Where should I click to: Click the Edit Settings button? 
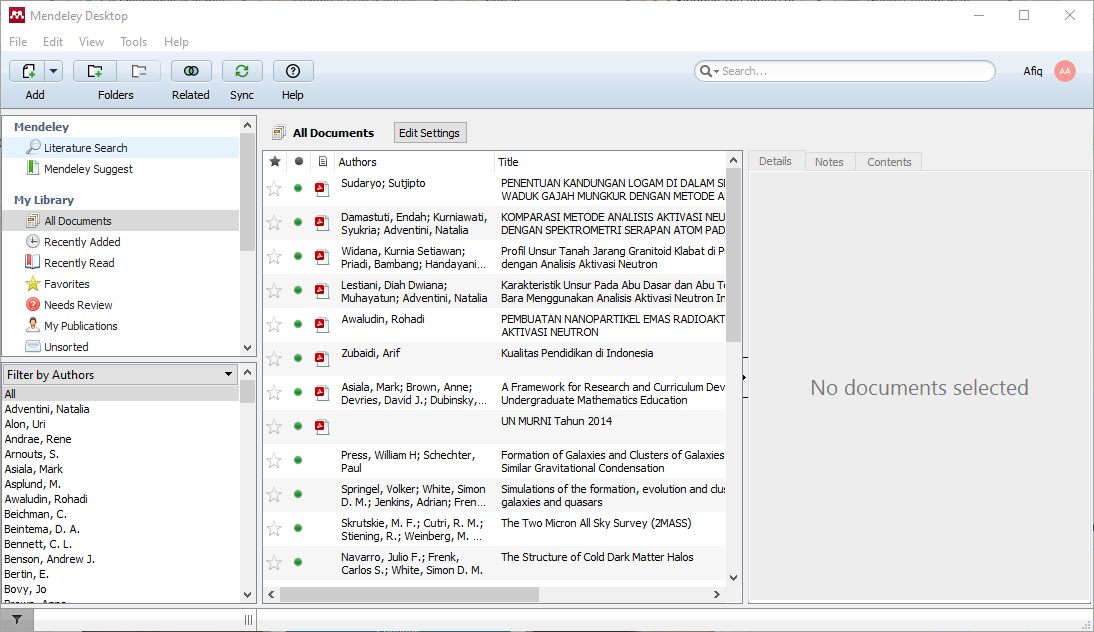pyautogui.click(x=429, y=132)
